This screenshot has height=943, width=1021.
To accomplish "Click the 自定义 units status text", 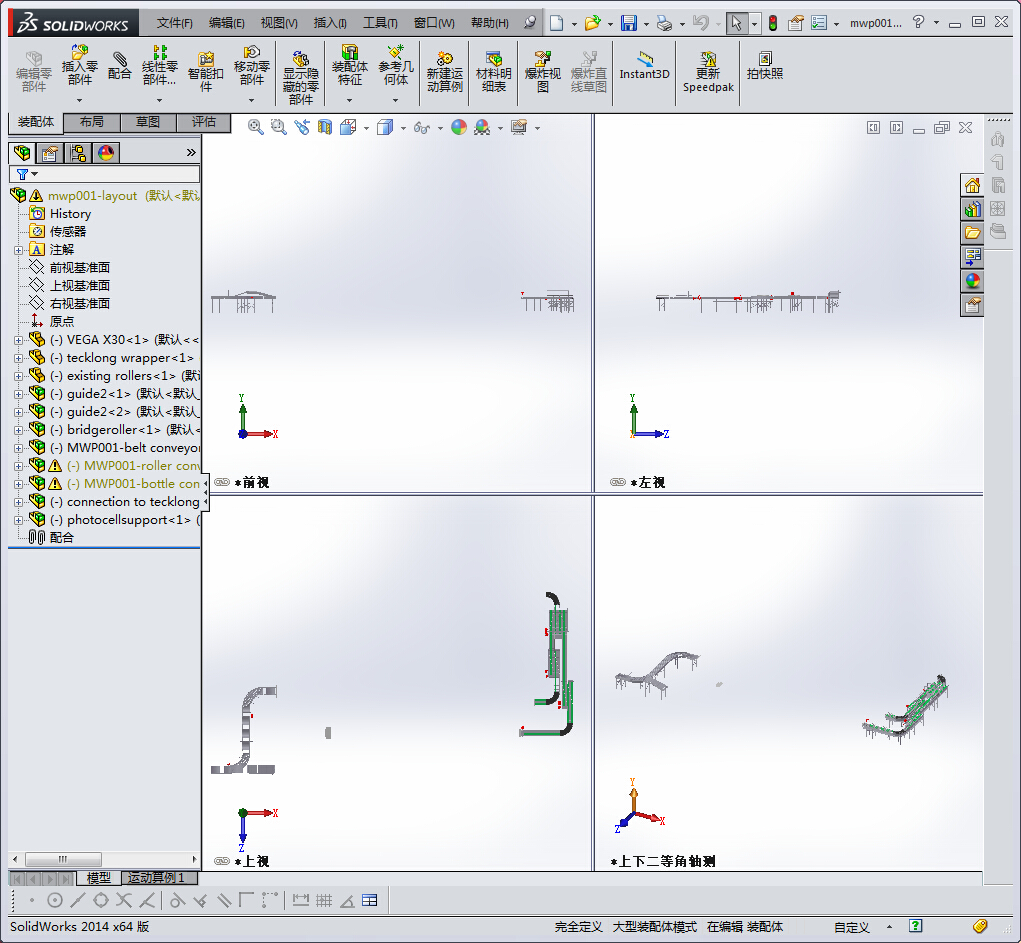I will tap(851, 927).
